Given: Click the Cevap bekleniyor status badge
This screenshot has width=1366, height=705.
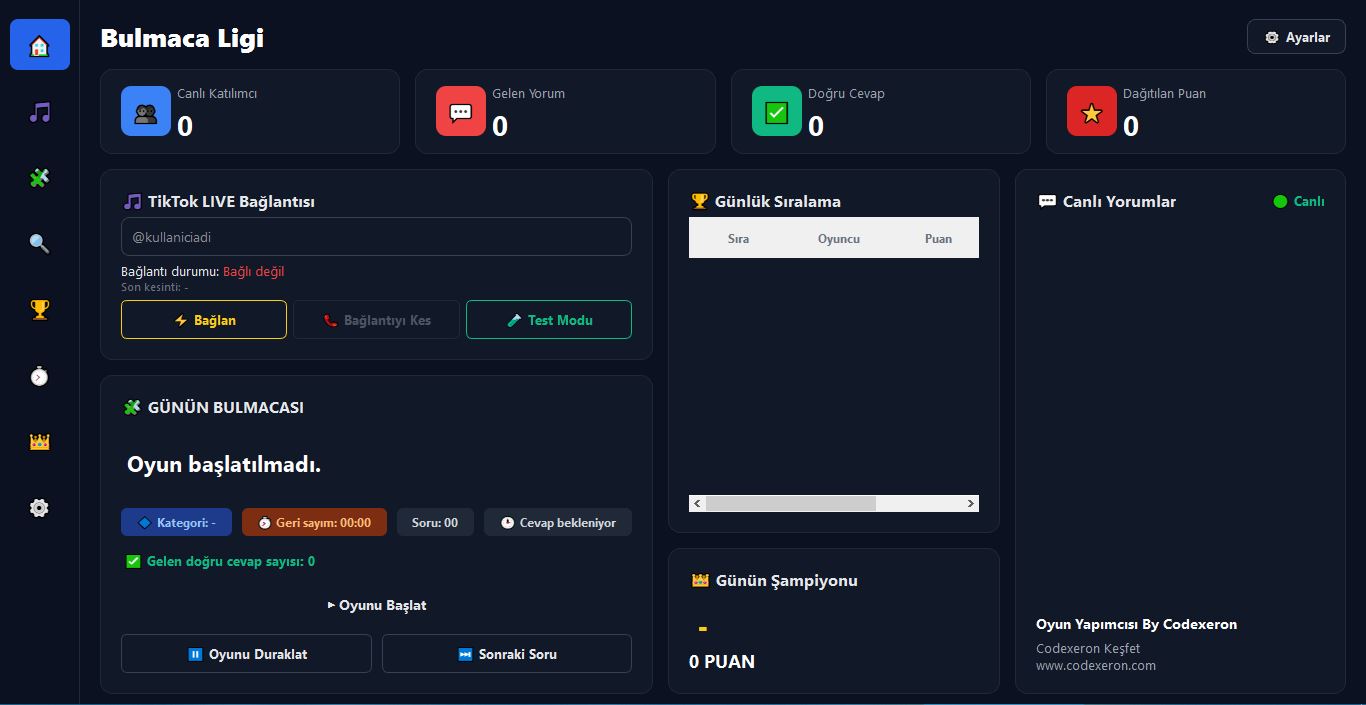Looking at the screenshot, I should click(558, 522).
